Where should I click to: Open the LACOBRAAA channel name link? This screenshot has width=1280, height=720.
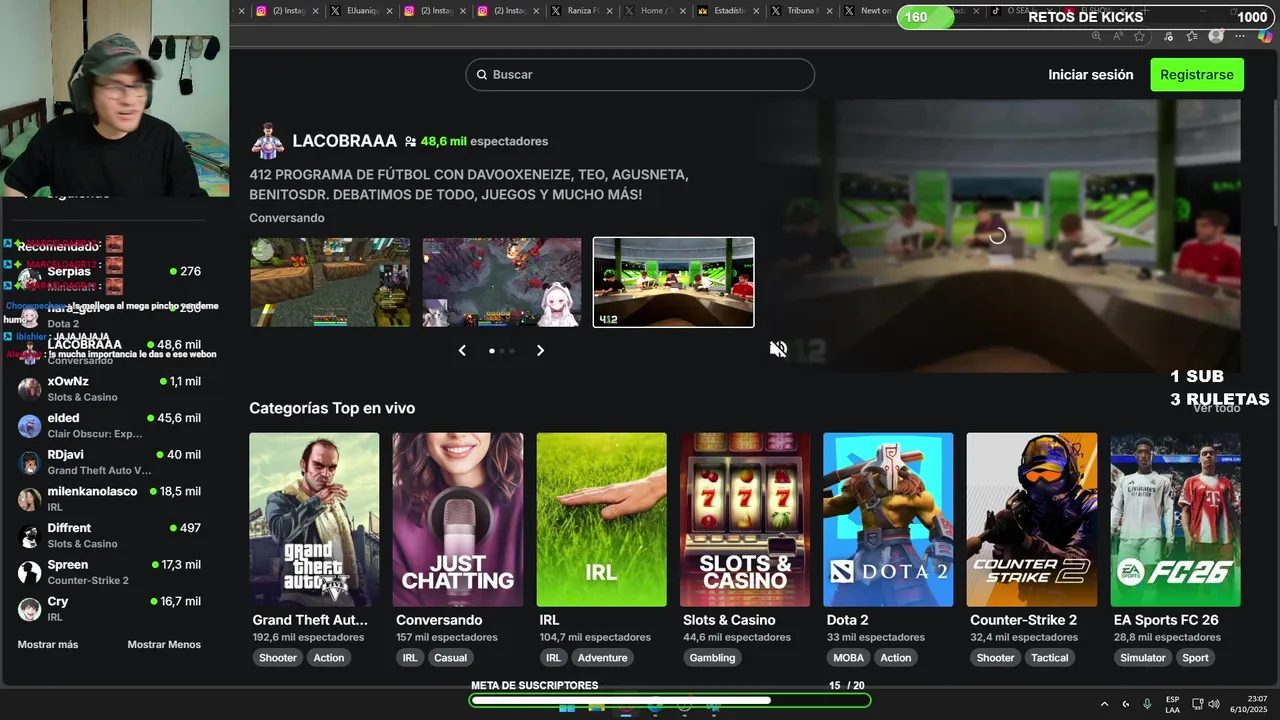coord(344,141)
